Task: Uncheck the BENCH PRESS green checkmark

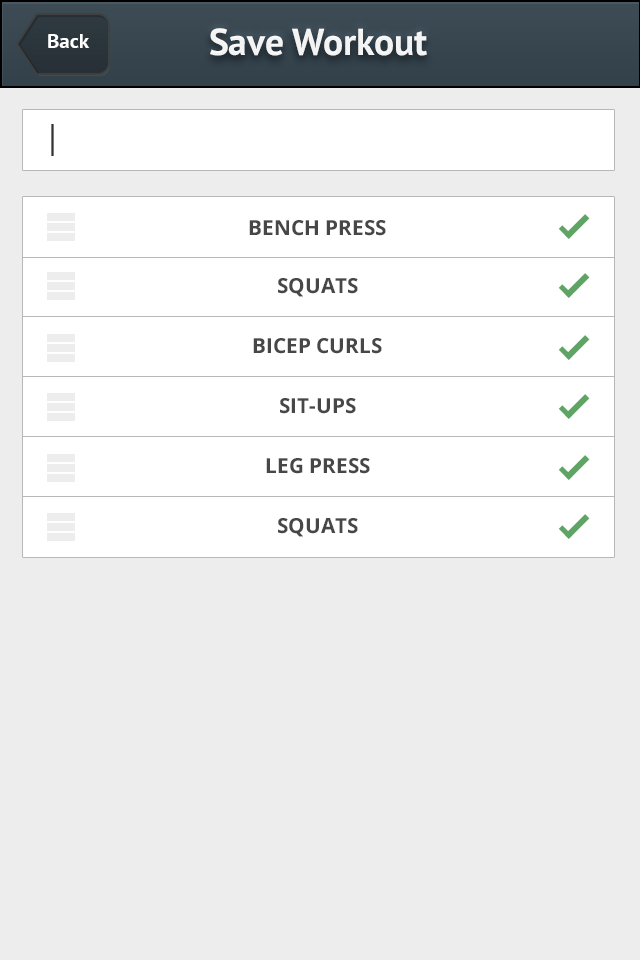Action: click(573, 227)
